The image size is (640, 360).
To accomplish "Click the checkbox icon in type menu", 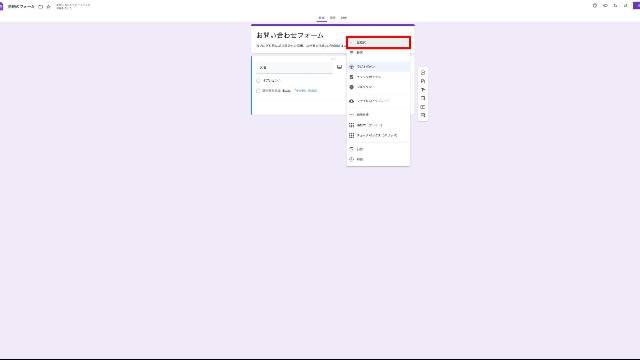I will click(x=351, y=77).
